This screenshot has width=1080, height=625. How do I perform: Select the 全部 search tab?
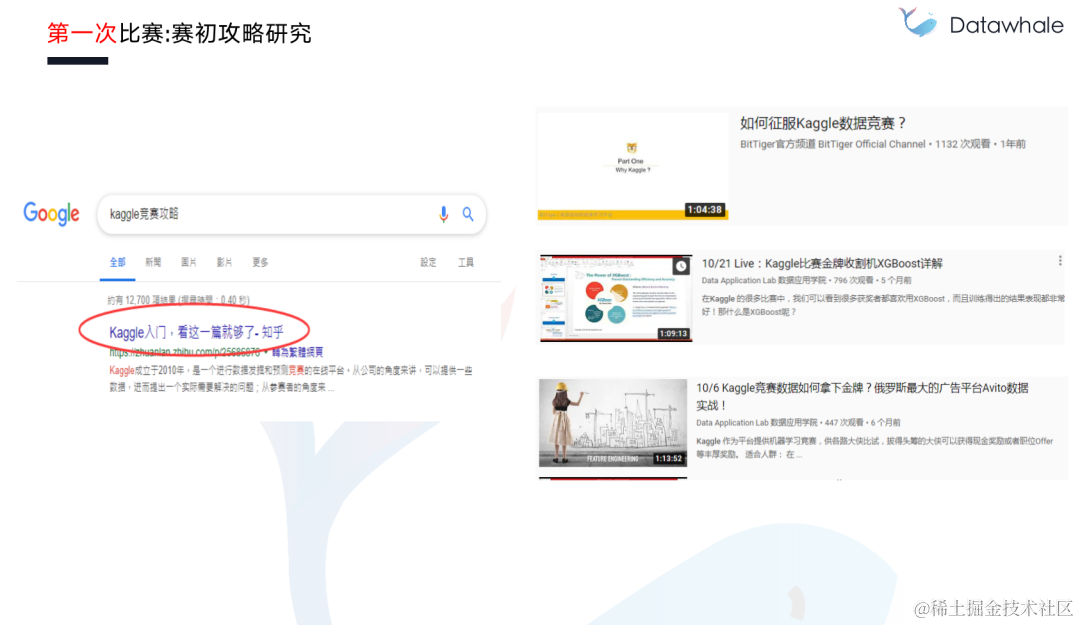117,263
